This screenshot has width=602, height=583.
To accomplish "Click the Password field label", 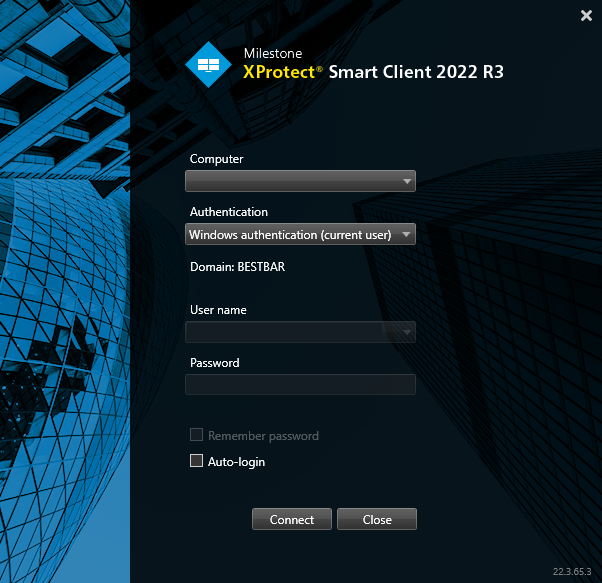I will [215, 363].
